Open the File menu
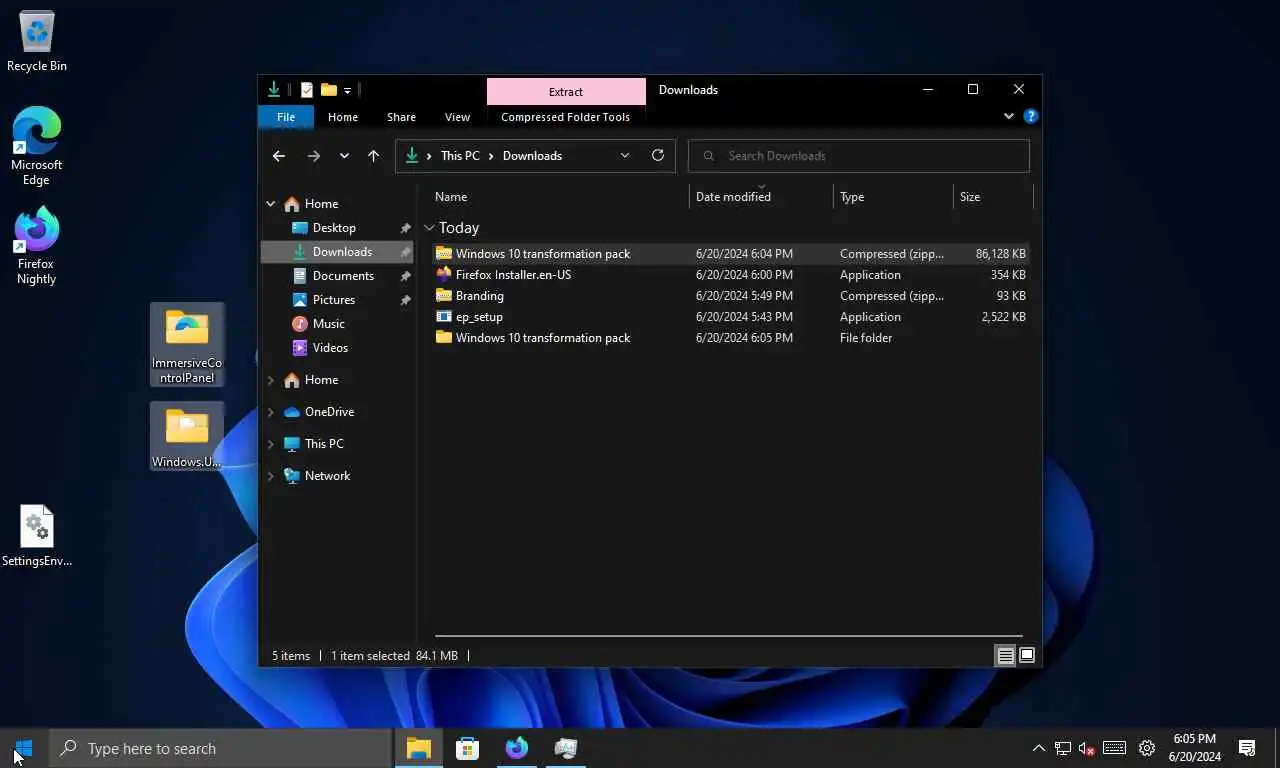 pos(286,117)
